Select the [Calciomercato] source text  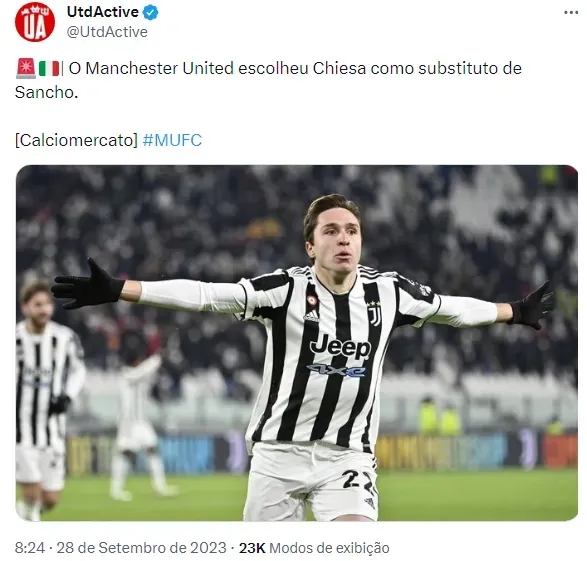pos(77,140)
